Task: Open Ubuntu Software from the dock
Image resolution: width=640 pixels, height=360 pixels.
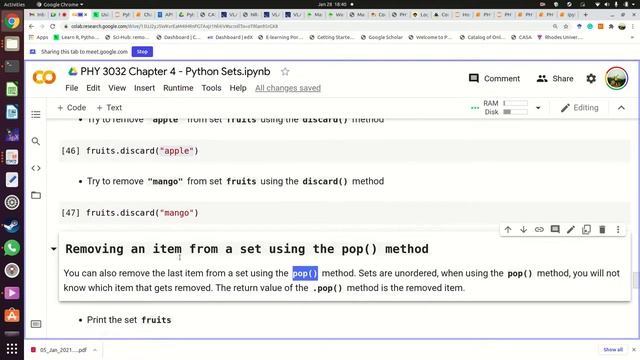Action: 12,316
